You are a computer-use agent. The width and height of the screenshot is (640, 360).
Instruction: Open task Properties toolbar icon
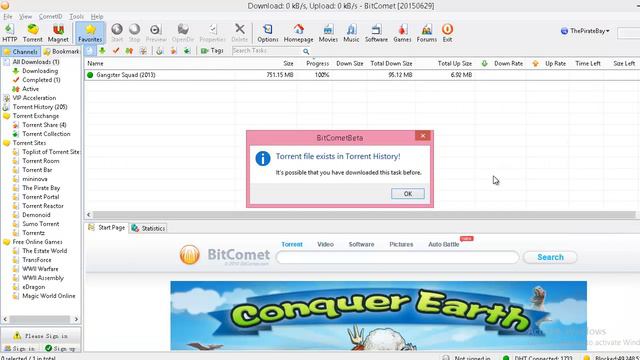(212, 33)
